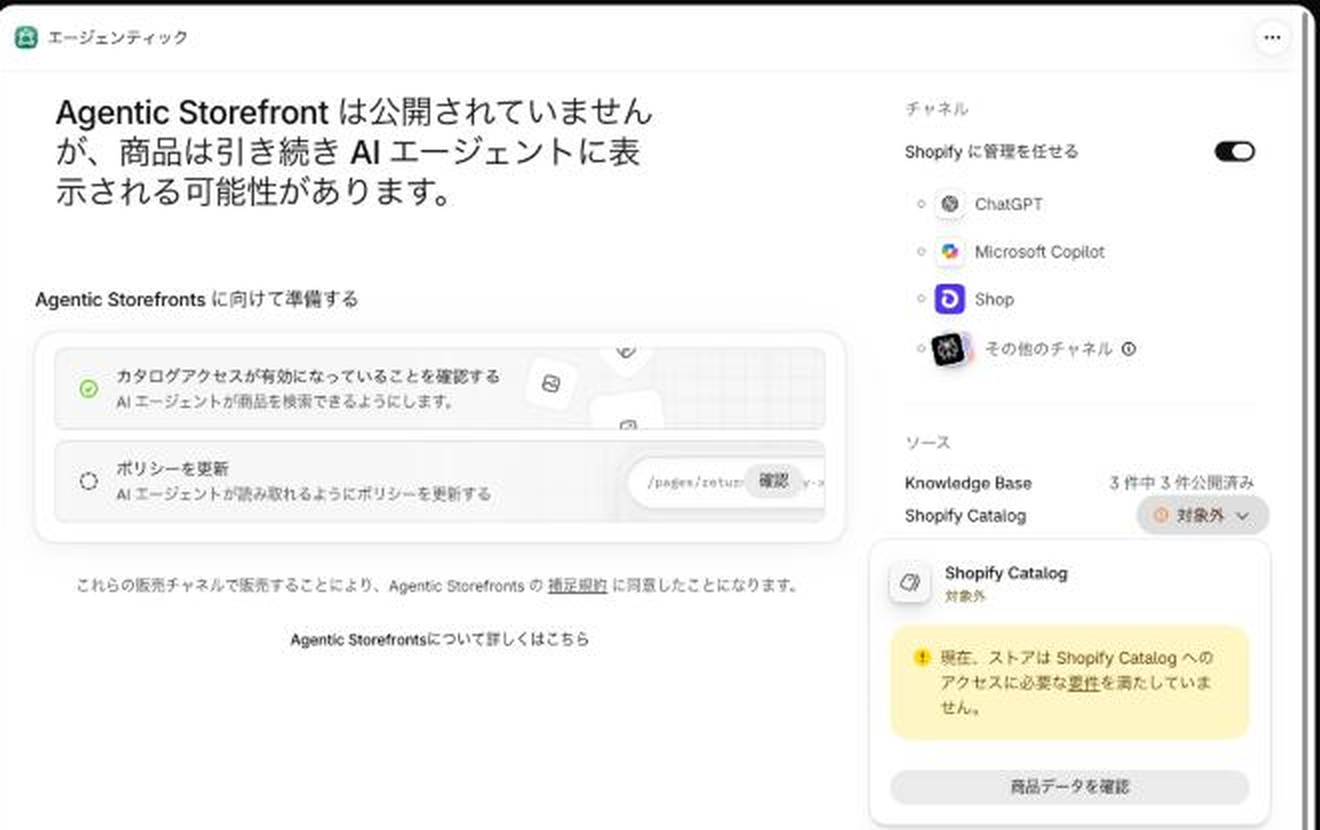Click カタログアクセスが有効になっていることを確認する row
Viewport: 1320px width, 830px height.
[x=440, y=388]
